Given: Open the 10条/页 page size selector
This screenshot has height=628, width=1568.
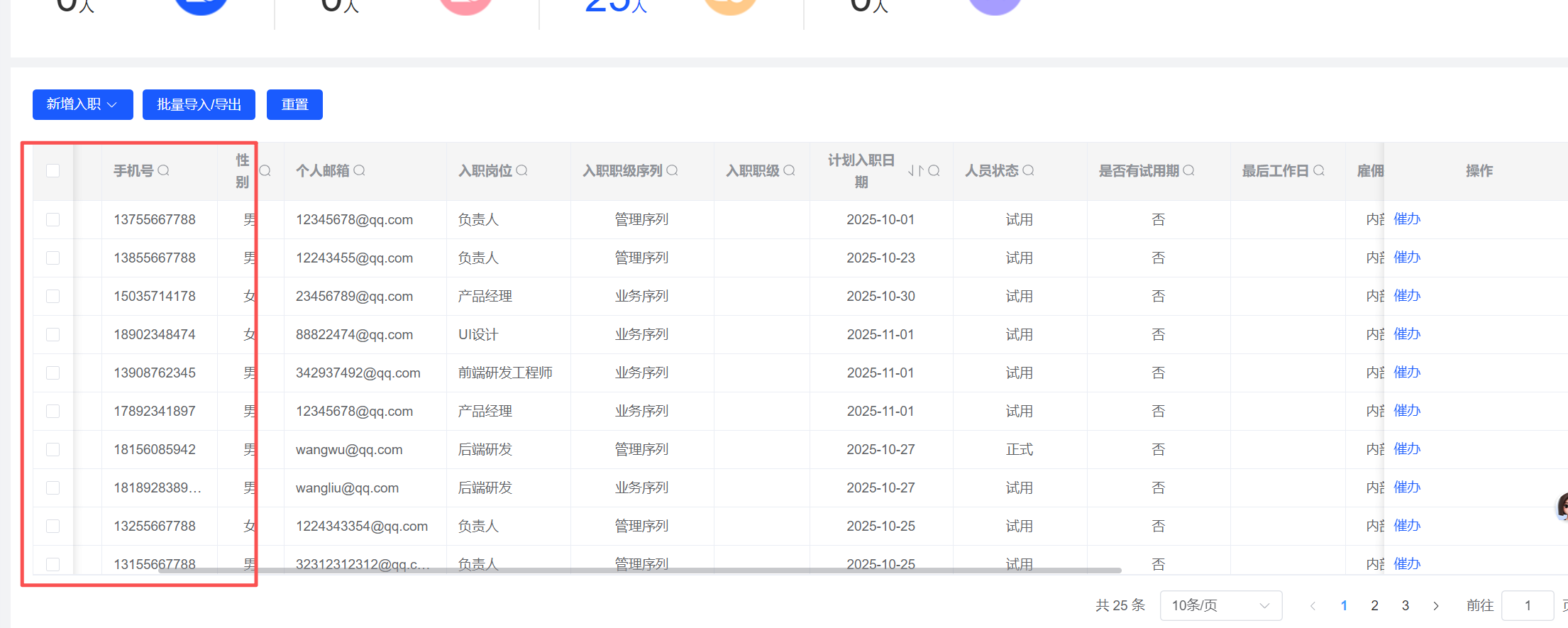Looking at the screenshot, I should 1220,605.
